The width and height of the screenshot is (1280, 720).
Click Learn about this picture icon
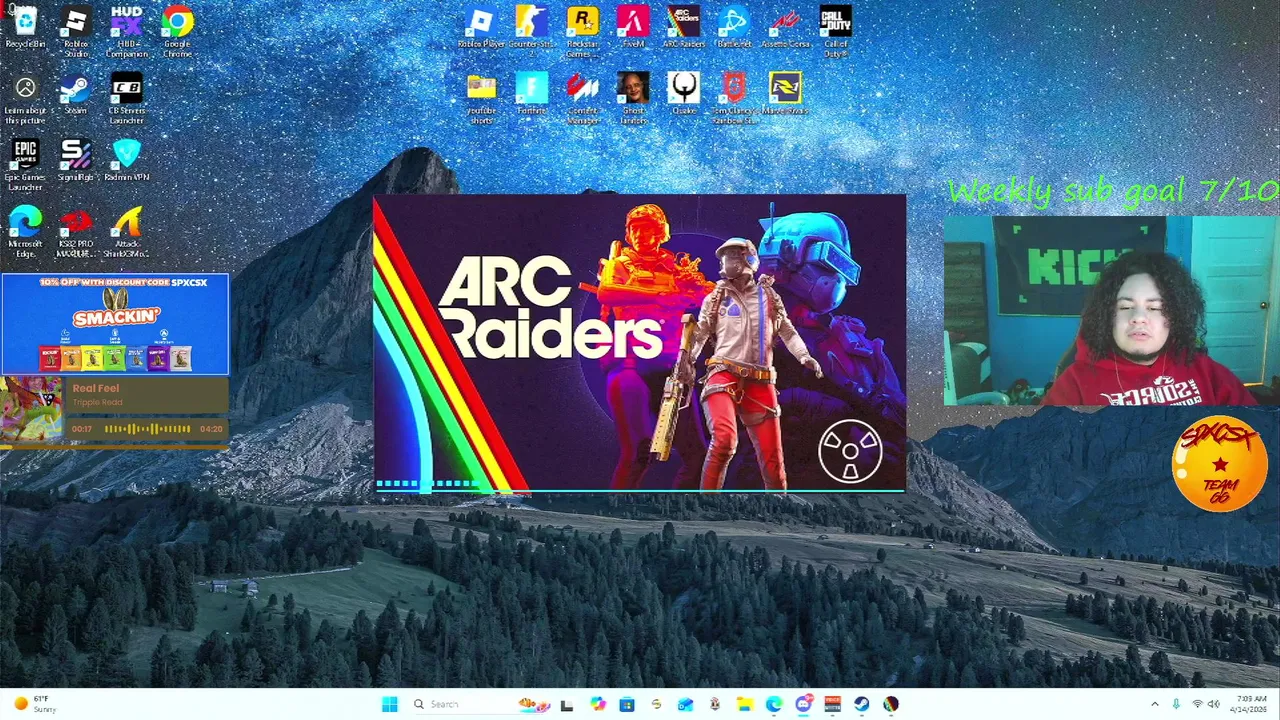(x=25, y=100)
